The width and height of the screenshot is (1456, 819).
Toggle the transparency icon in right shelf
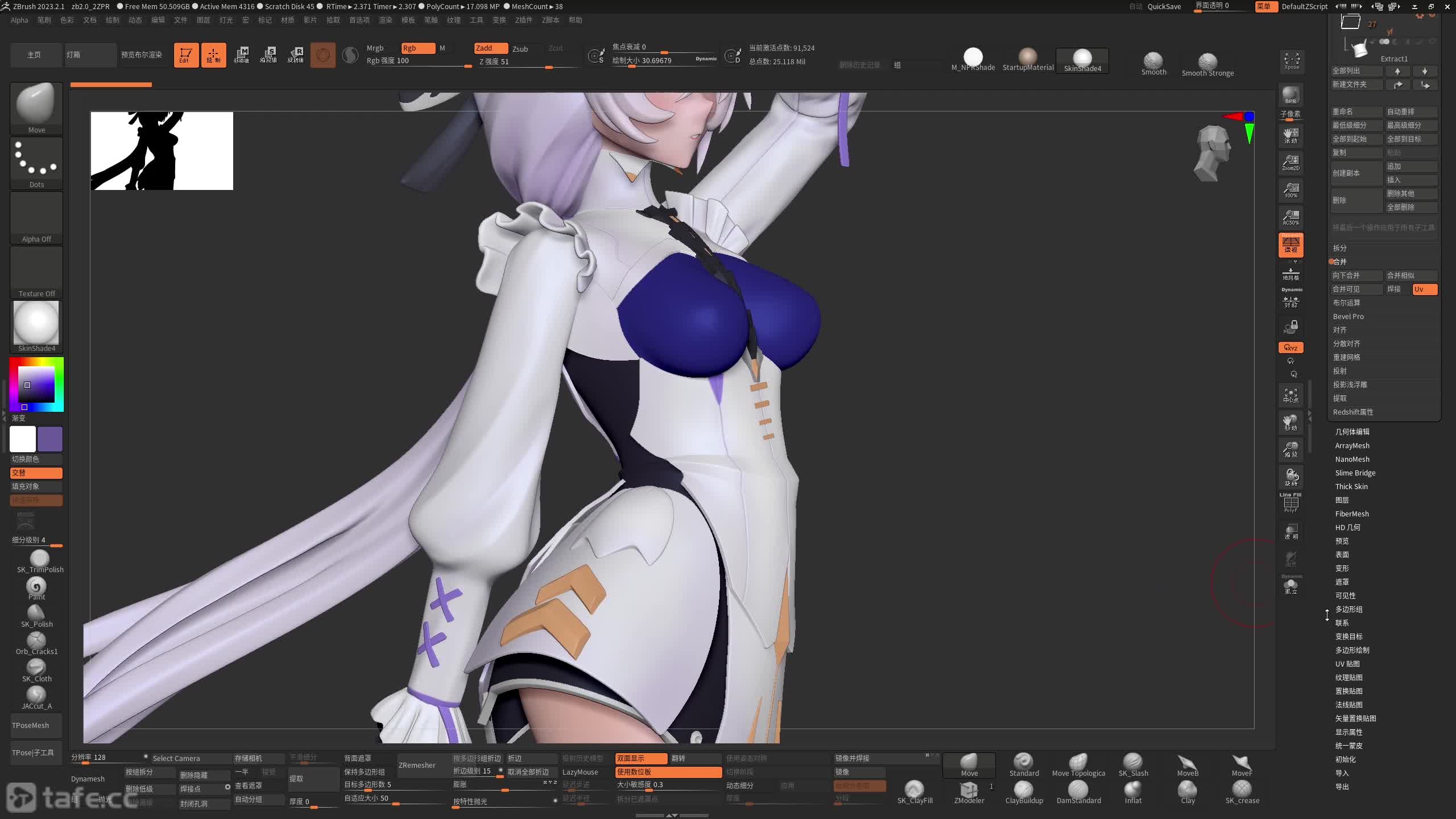click(x=1291, y=531)
